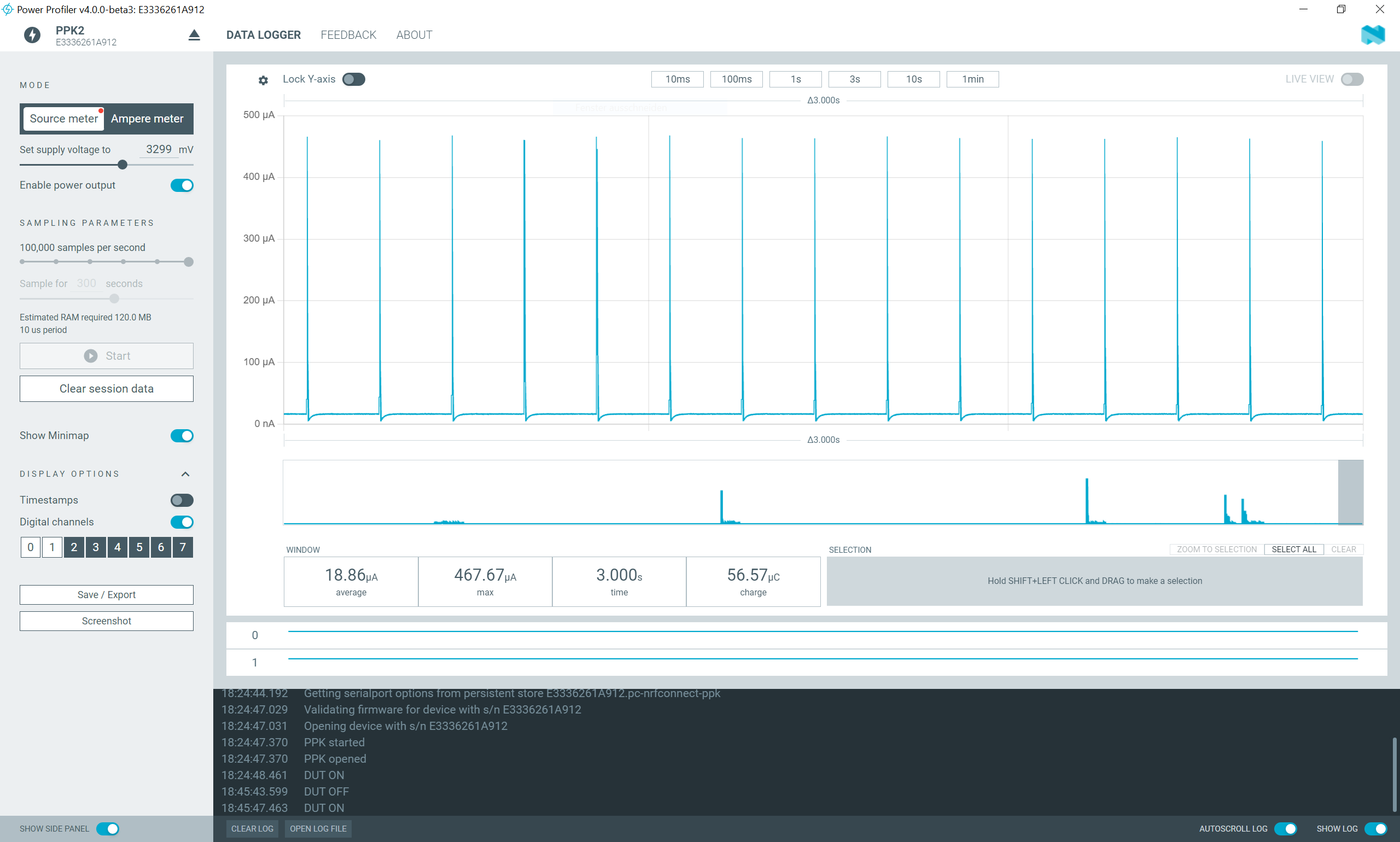Open the Data Logger tab
The image size is (1400, 842).
[x=263, y=35]
